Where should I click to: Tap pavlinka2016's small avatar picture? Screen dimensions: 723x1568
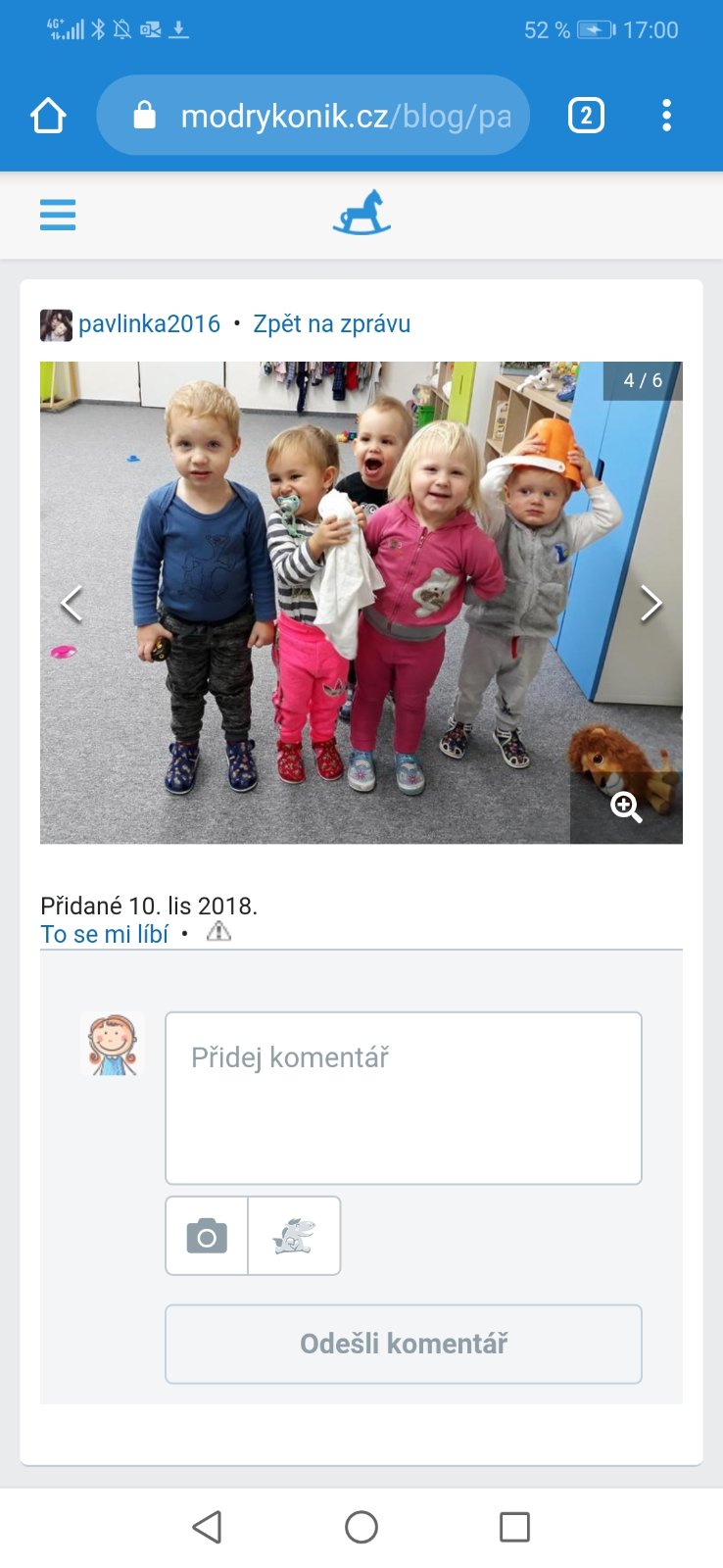coord(56,324)
